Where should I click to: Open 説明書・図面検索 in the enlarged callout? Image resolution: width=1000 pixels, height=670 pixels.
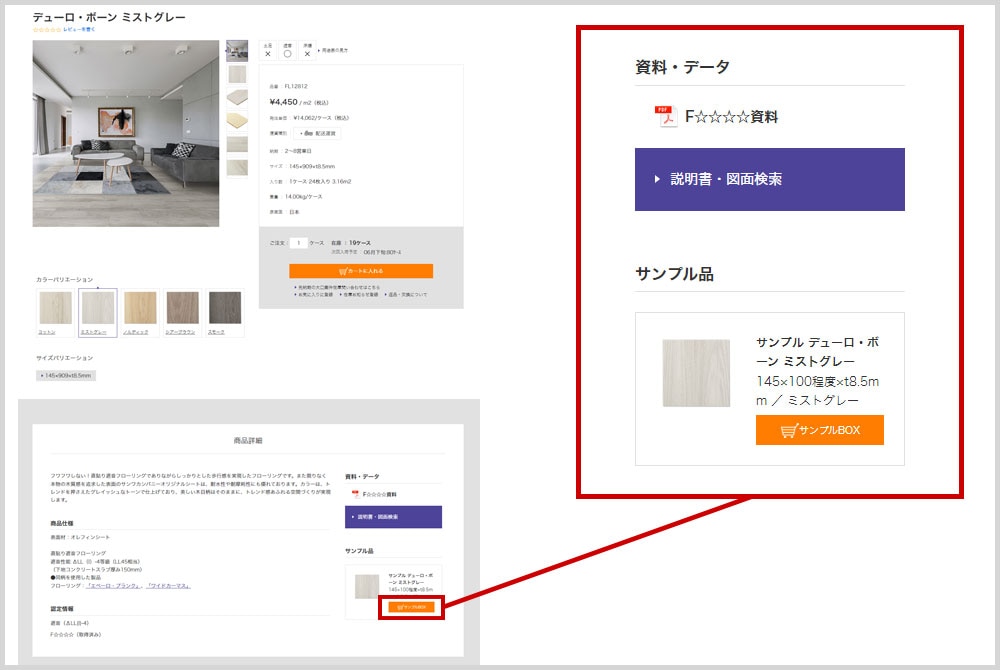769,180
